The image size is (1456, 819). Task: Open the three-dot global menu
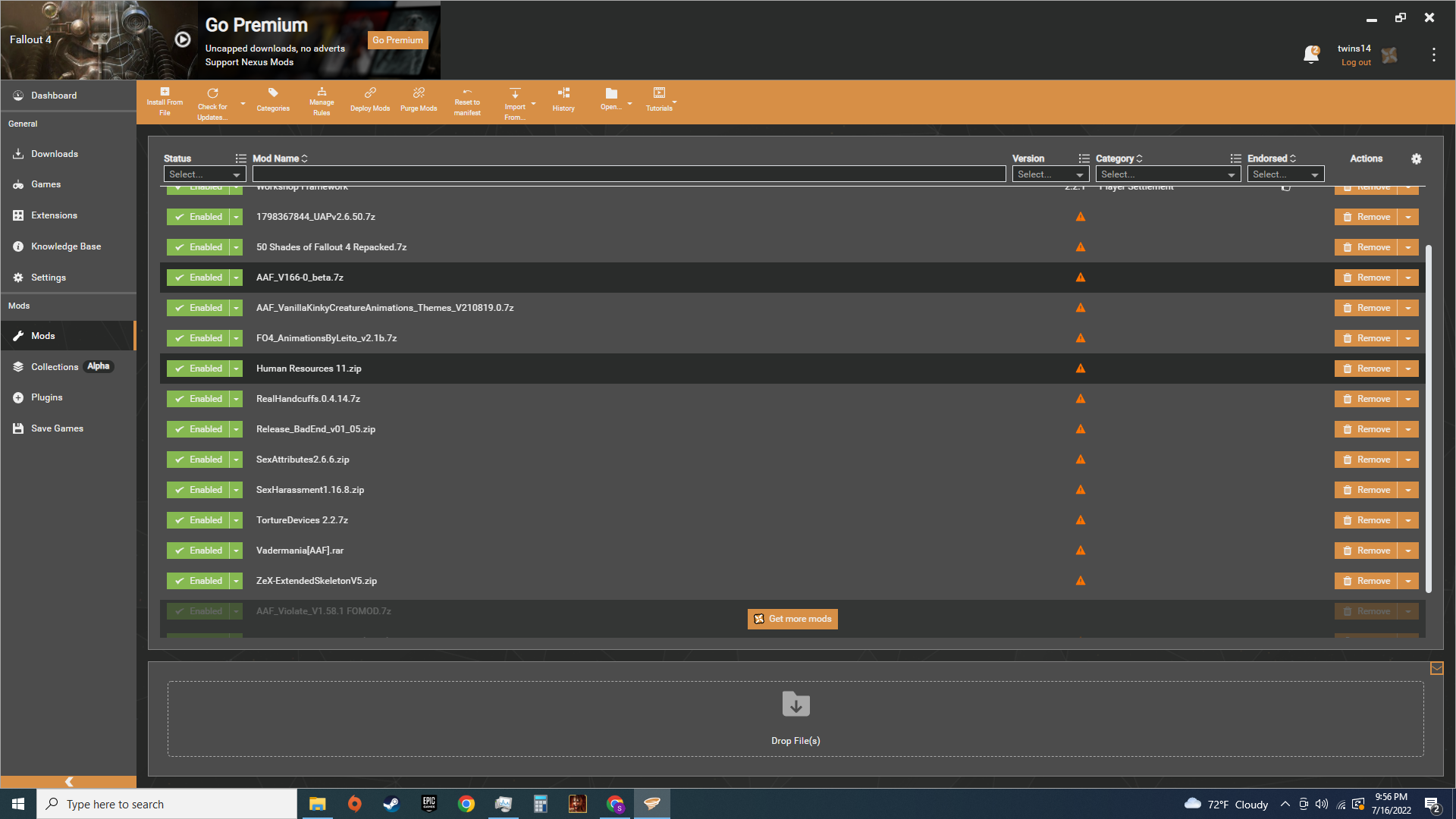tap(1433, 55)
